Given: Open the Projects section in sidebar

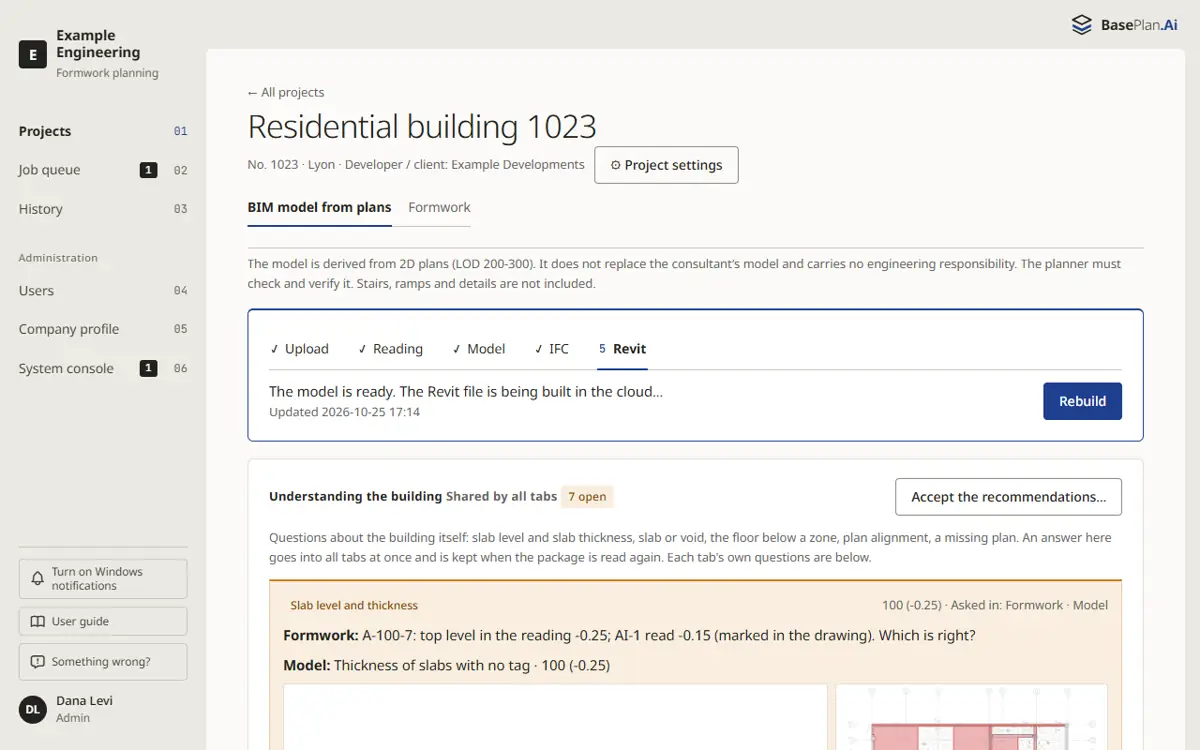Looking at the screenshot, I should click(103, 131).
